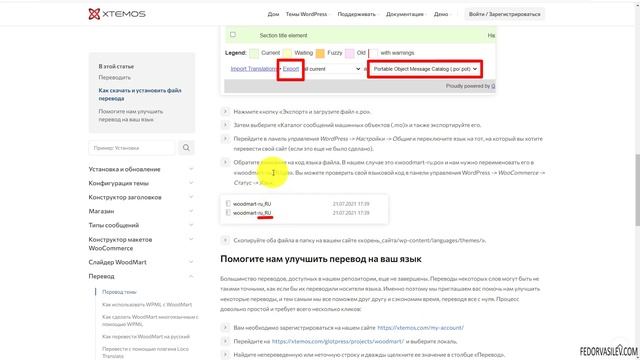Jump to Помогите нам улучшить перевод section
Image resolution: width=640 pixels, height=360 pixels.
[131, 116]
